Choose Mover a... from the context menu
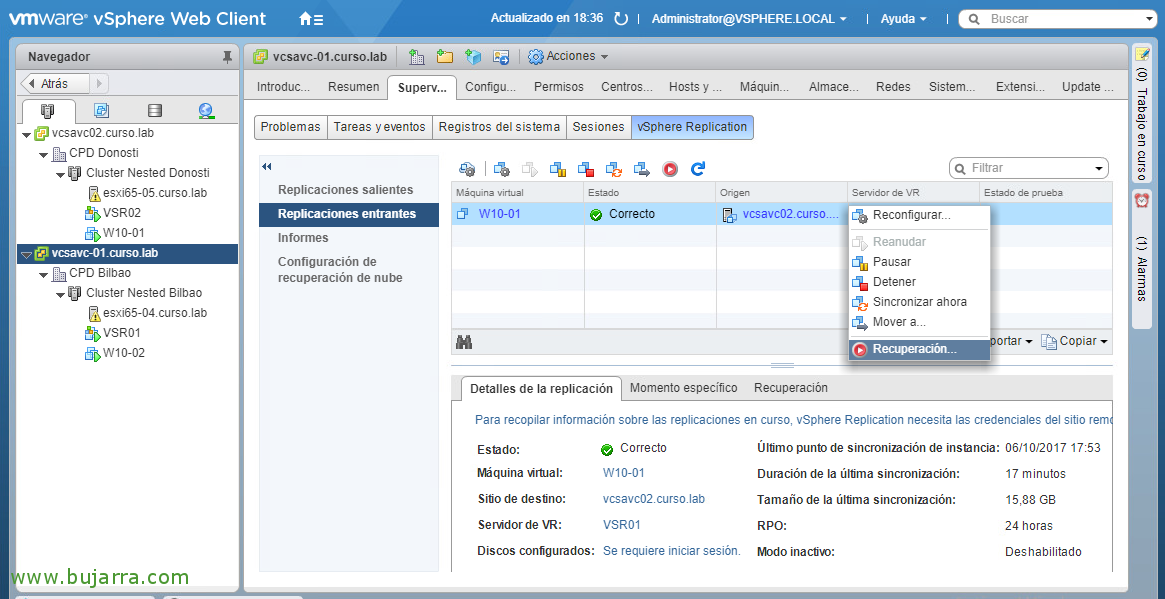Viewport: 1165px width, 599px height. coord(919,323)
